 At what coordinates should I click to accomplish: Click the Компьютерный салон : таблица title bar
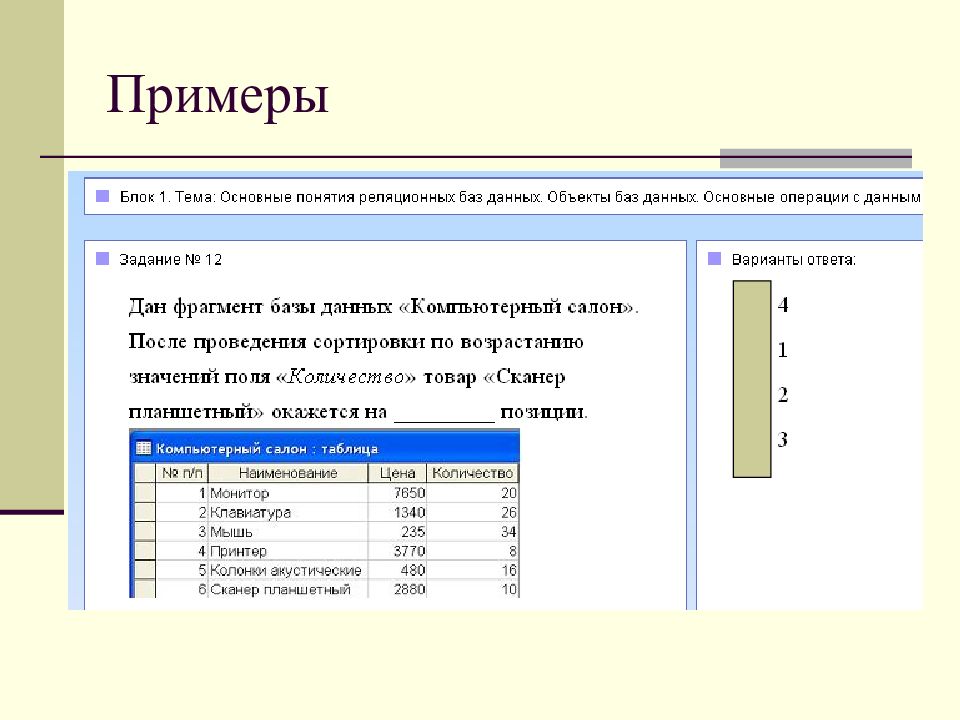[x=324, y=448]
